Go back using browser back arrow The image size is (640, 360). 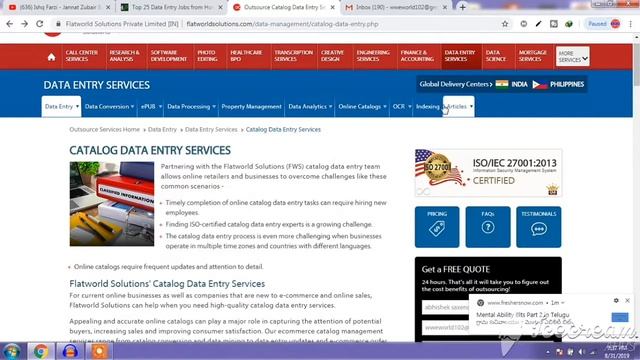10,24
